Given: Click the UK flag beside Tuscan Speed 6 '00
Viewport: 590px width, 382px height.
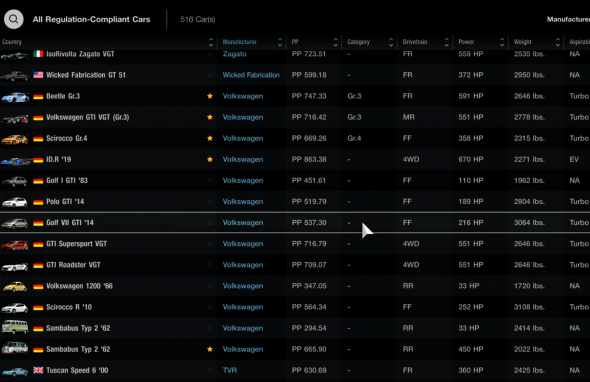Looking at the screenshot, I should point(38,370).
